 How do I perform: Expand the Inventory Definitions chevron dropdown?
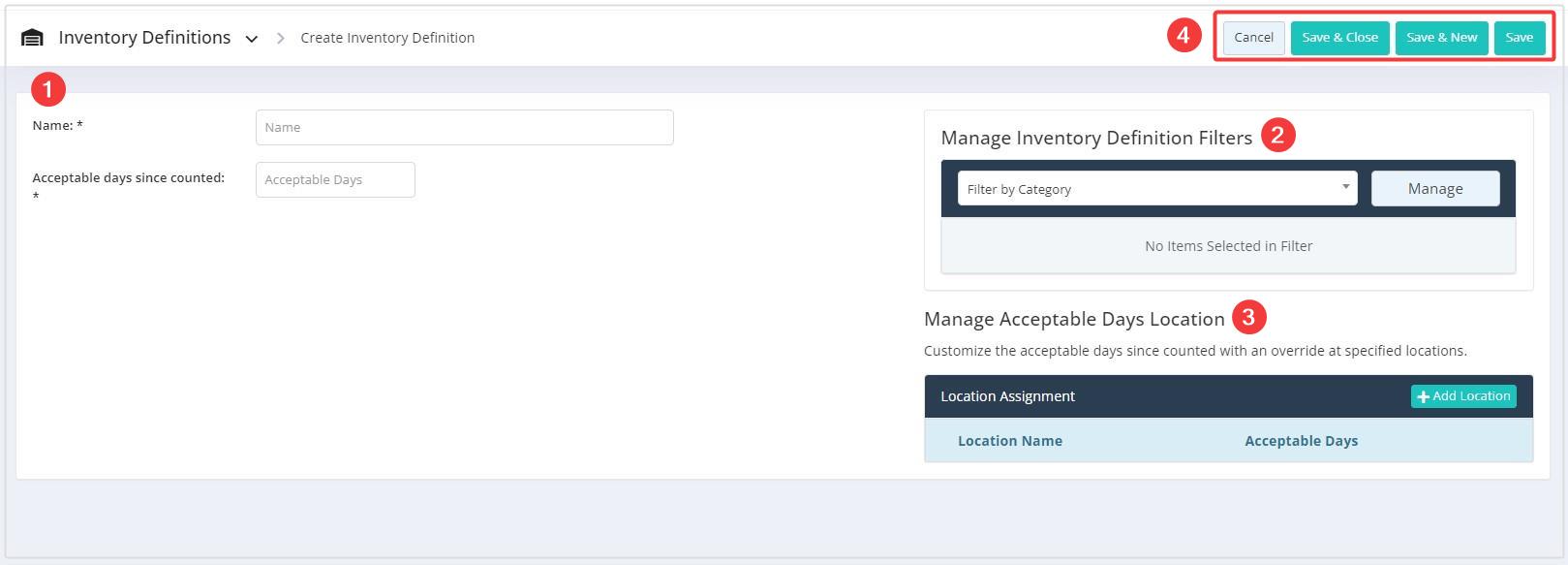252,39
